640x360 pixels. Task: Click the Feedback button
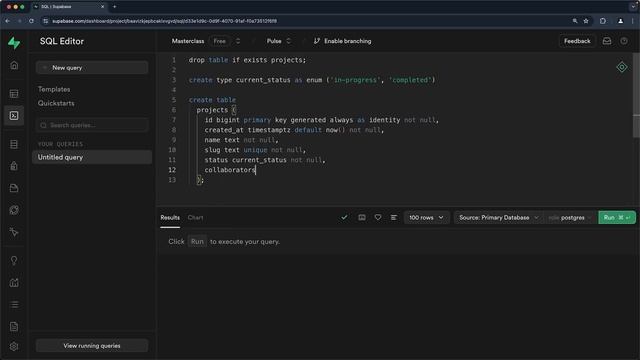(577, 41)
